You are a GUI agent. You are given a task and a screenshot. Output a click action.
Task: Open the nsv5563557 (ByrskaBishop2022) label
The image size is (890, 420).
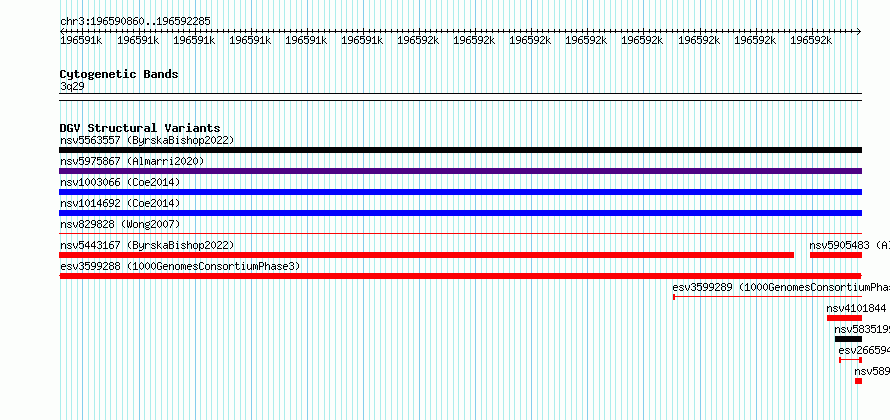tap(147, 140)
